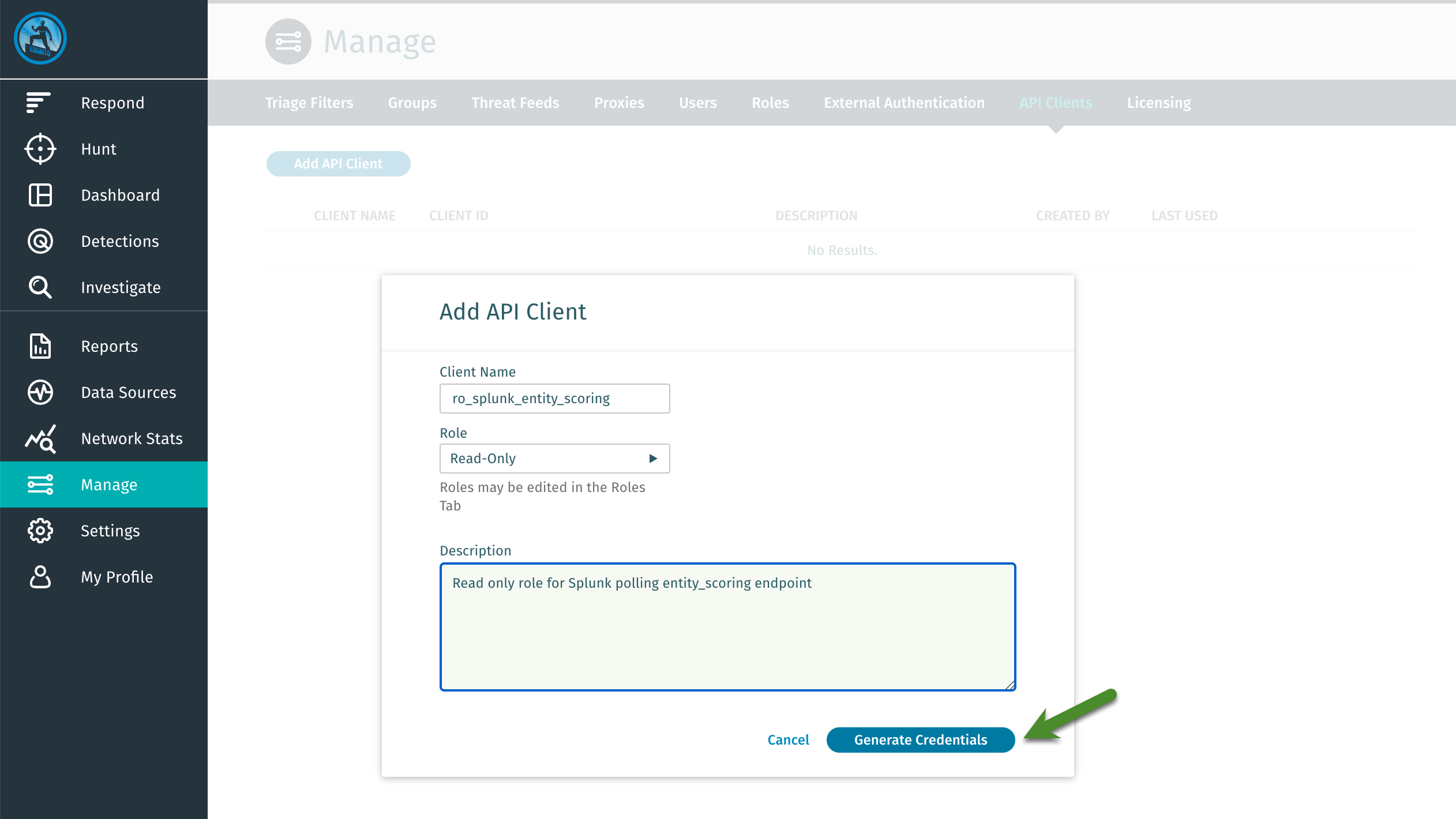Screen dimensions: 1456x819
Task: Click the Data Sources waveform icon
Action: 39,392
